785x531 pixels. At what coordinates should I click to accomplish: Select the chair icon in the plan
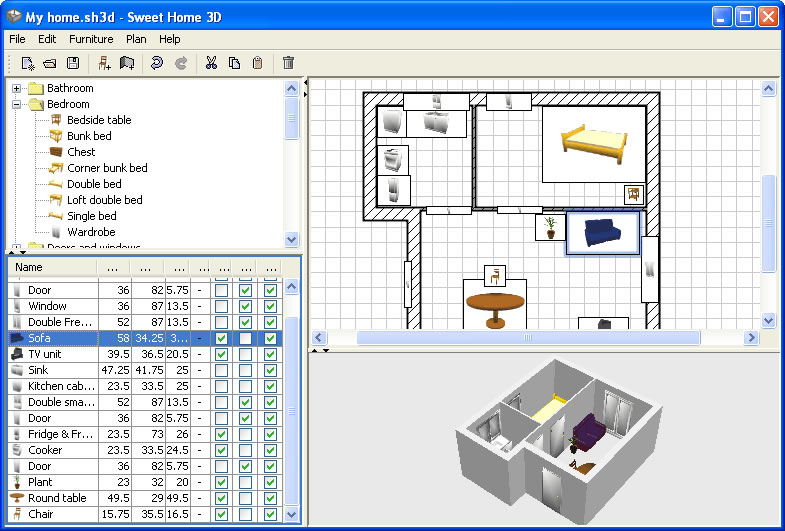495,276
